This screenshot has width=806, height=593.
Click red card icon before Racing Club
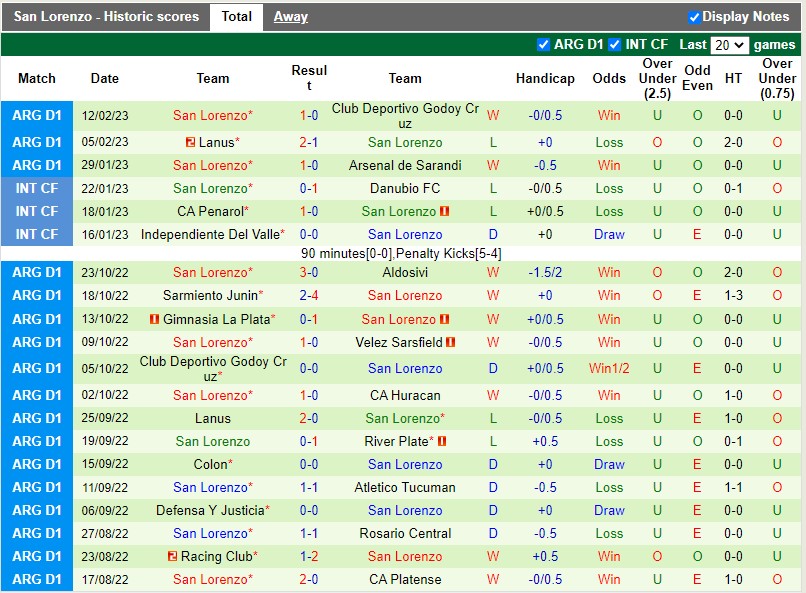pyautogui.click(x=173, y=557)
